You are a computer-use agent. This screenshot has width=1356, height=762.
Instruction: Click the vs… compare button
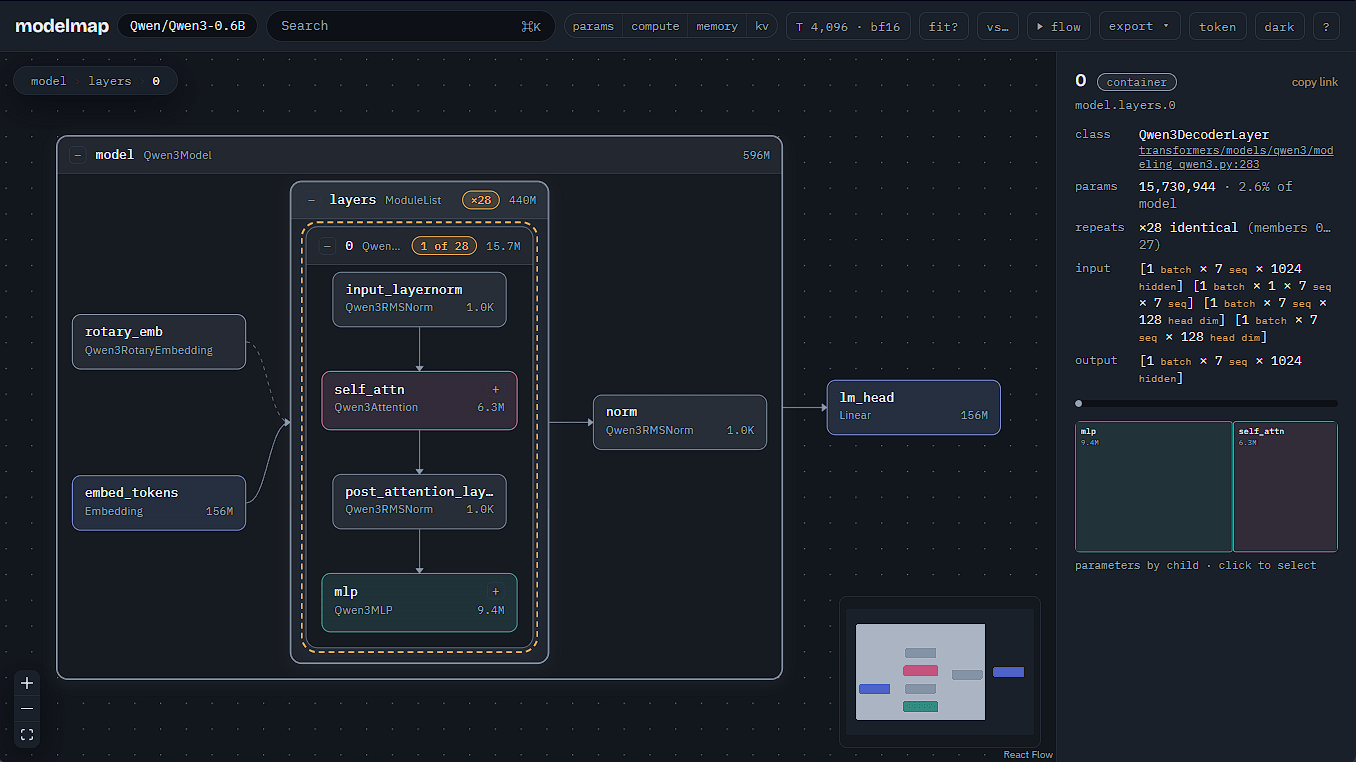click(x=997, y=26)
